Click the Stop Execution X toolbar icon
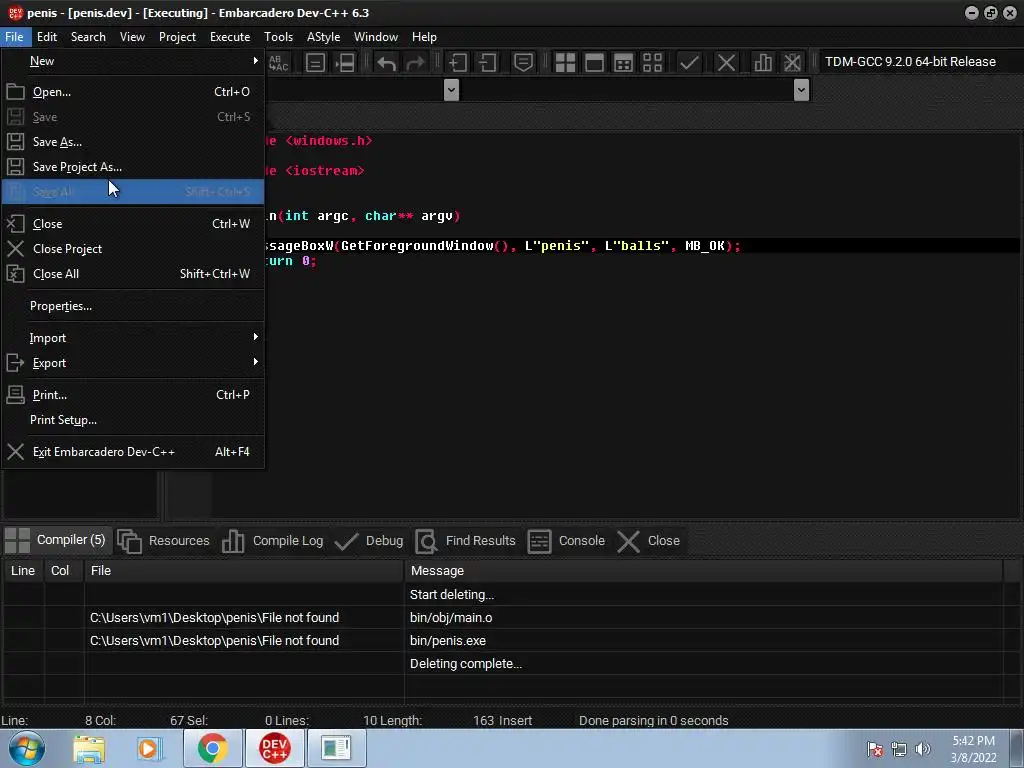 [x=726, y=63]
